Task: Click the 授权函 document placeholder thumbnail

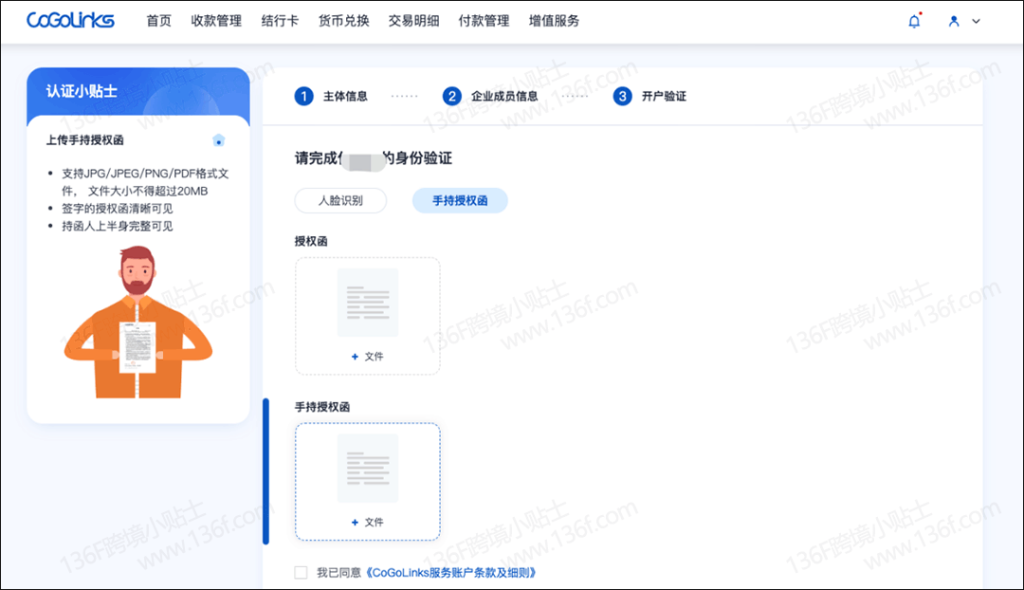Action: click(x=368, y=303)
